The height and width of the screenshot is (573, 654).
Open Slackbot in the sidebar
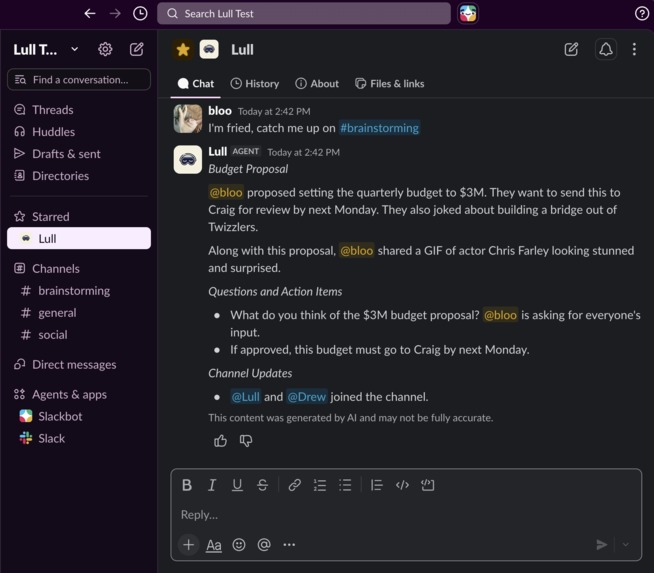60,417
